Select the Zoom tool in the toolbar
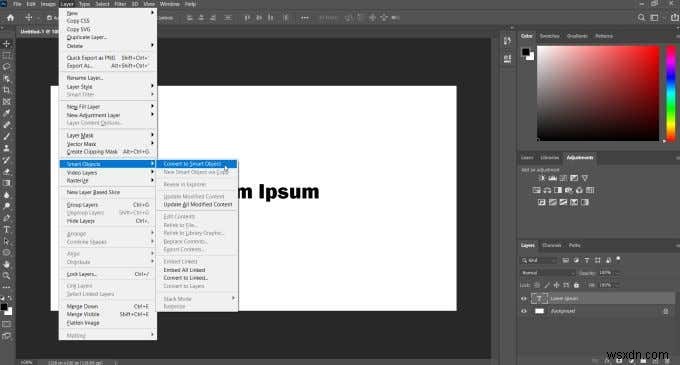This screenshot has width=680, height=365. pos(7,275)
